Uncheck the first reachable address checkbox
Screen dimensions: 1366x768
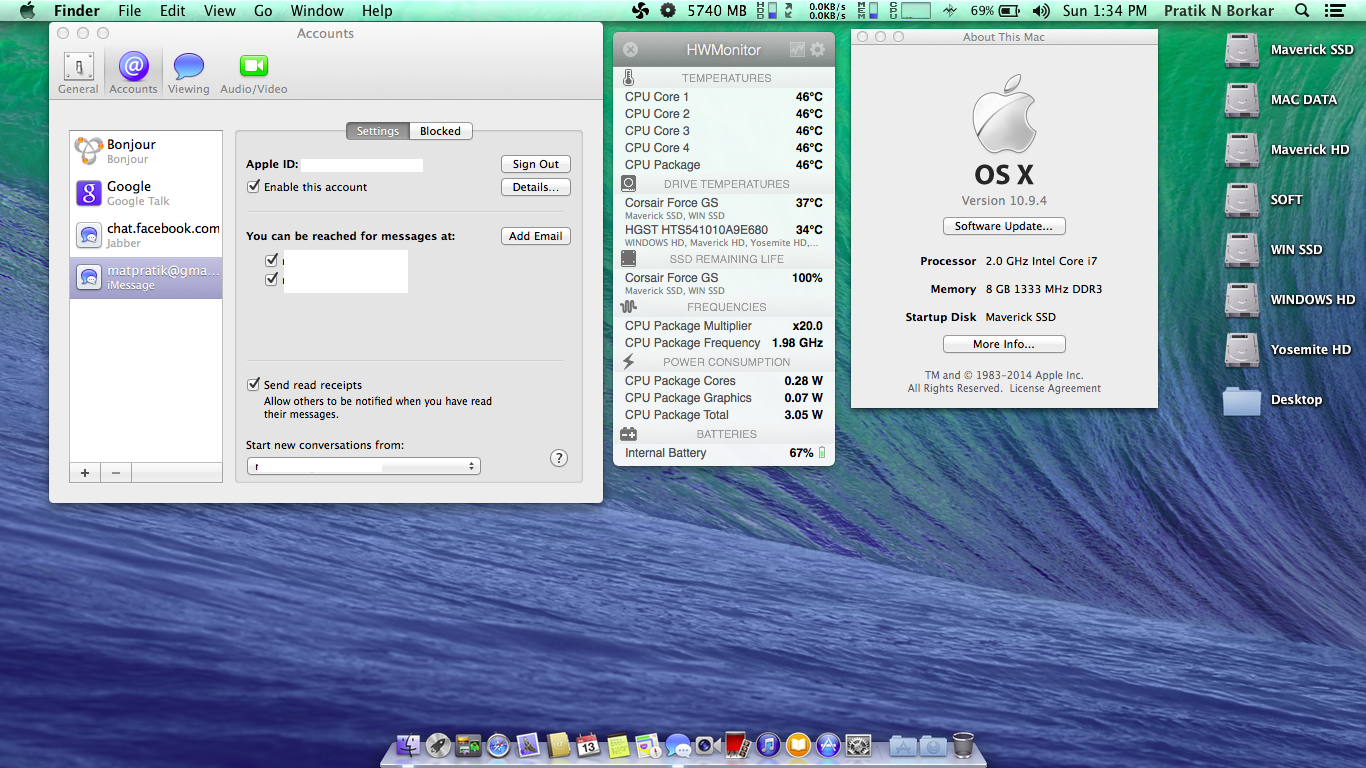271,260
